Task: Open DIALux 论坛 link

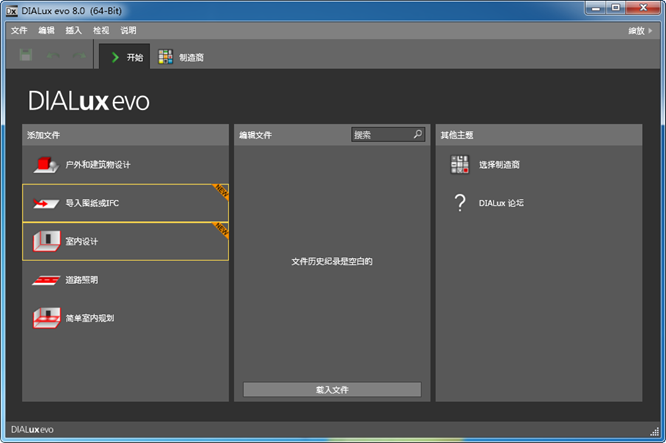Action: tap(501, 203)
